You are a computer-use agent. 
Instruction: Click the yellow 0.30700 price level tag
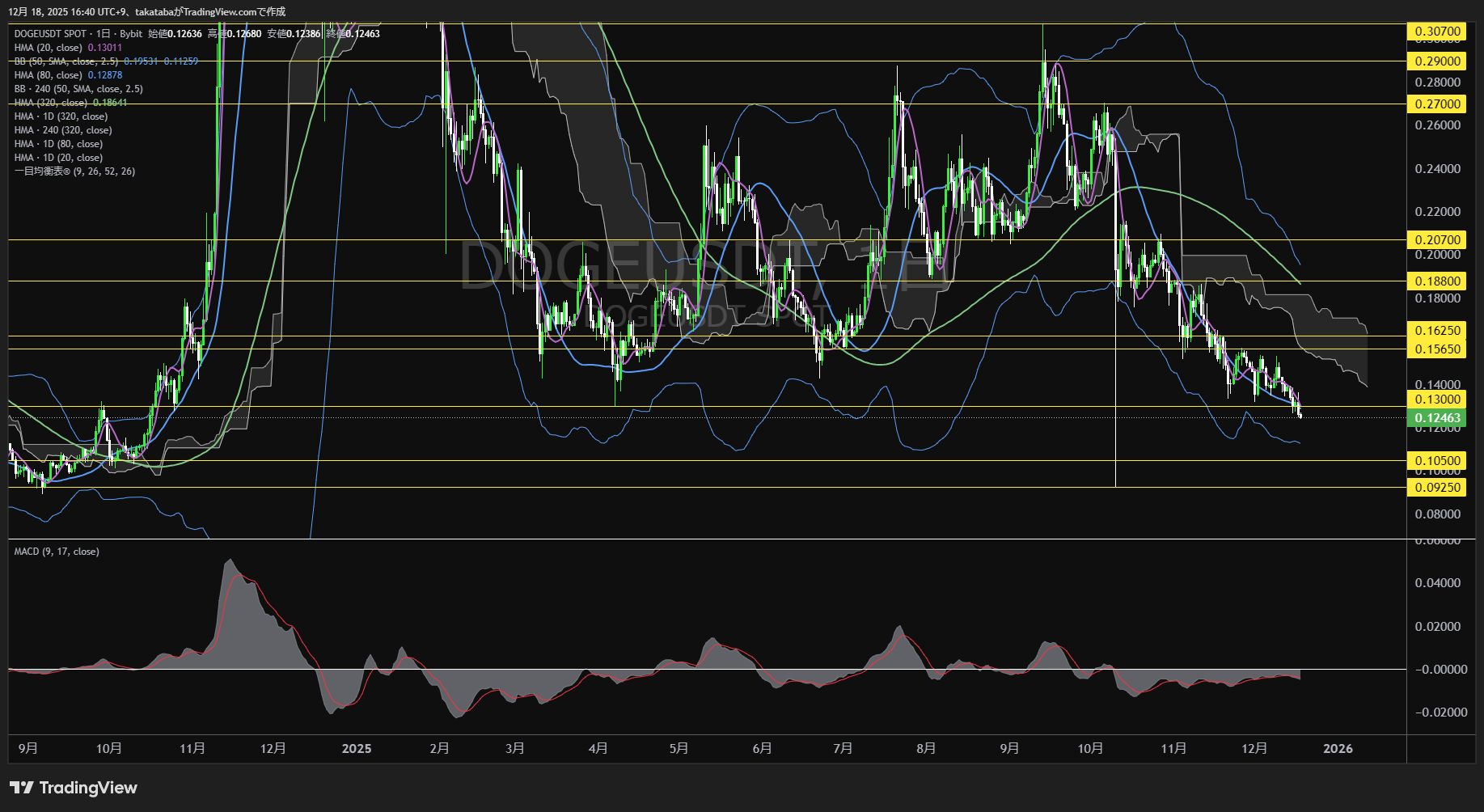tap(1436, 32)
